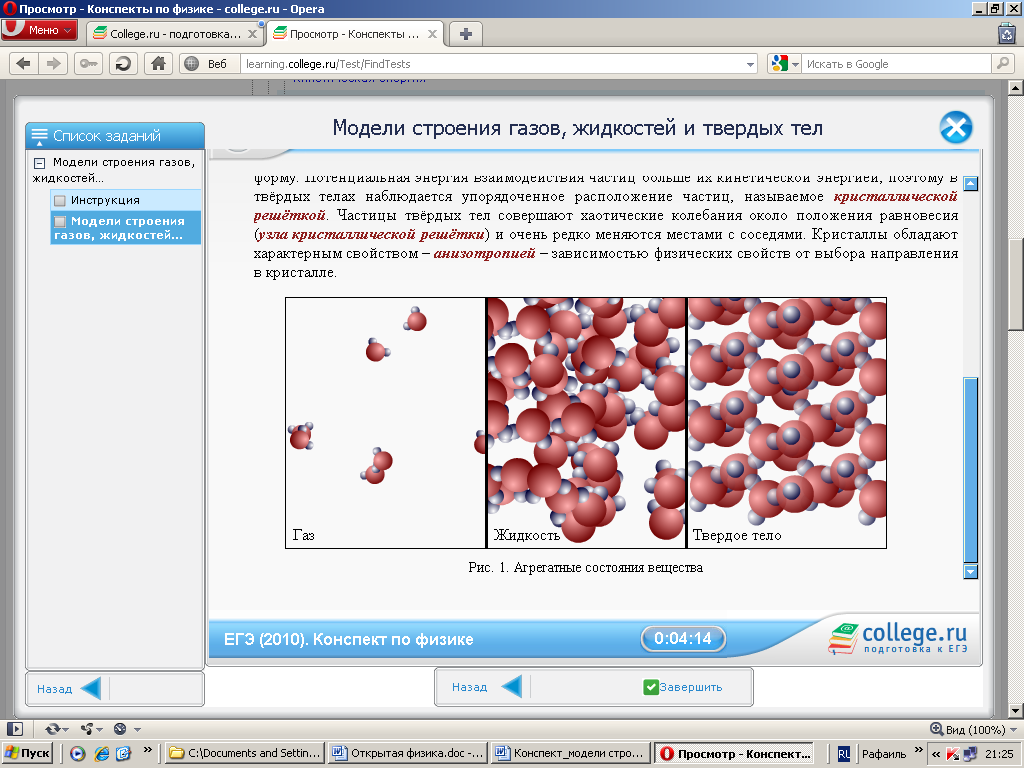Click the address bar URL field
Image resolution: width=1024 pixels, height=768 pixels.
(x=493, y=64)
